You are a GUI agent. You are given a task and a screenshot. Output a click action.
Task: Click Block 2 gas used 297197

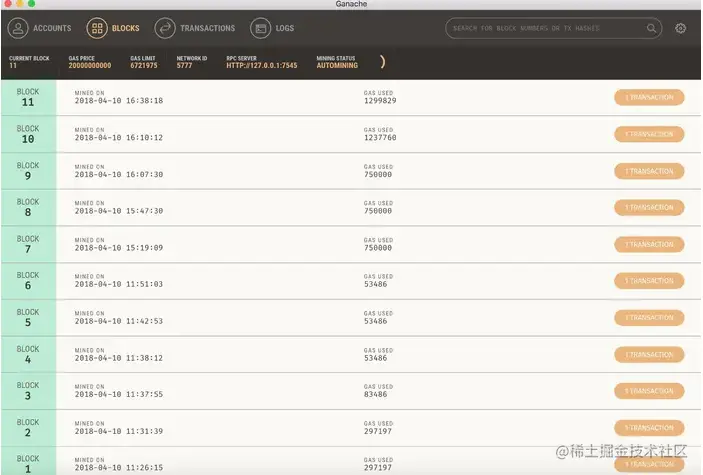(x=378, y=431)
